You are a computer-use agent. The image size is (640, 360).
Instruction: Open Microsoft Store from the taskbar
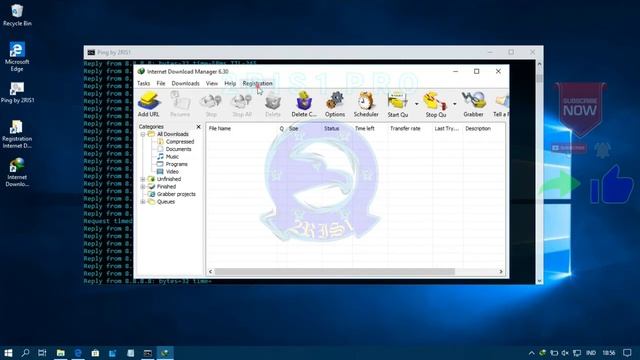point(95,353)
